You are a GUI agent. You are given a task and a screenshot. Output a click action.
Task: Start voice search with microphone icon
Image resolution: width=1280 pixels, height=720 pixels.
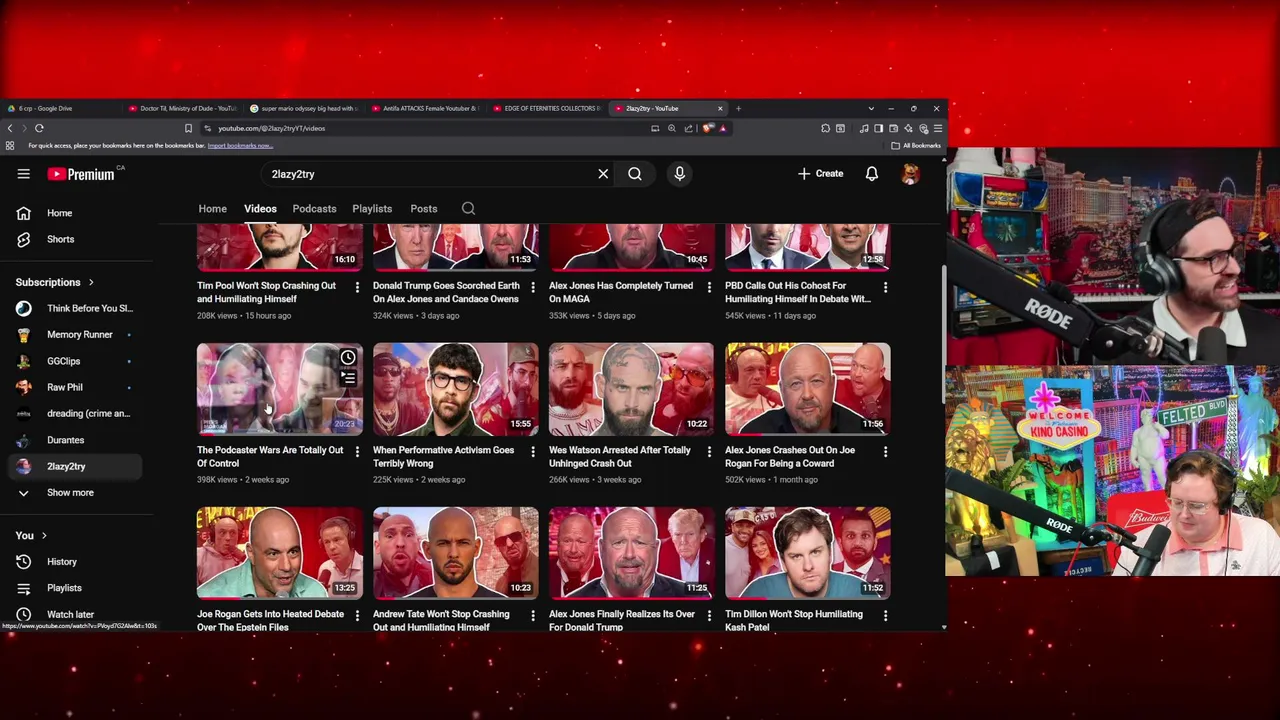679,174
